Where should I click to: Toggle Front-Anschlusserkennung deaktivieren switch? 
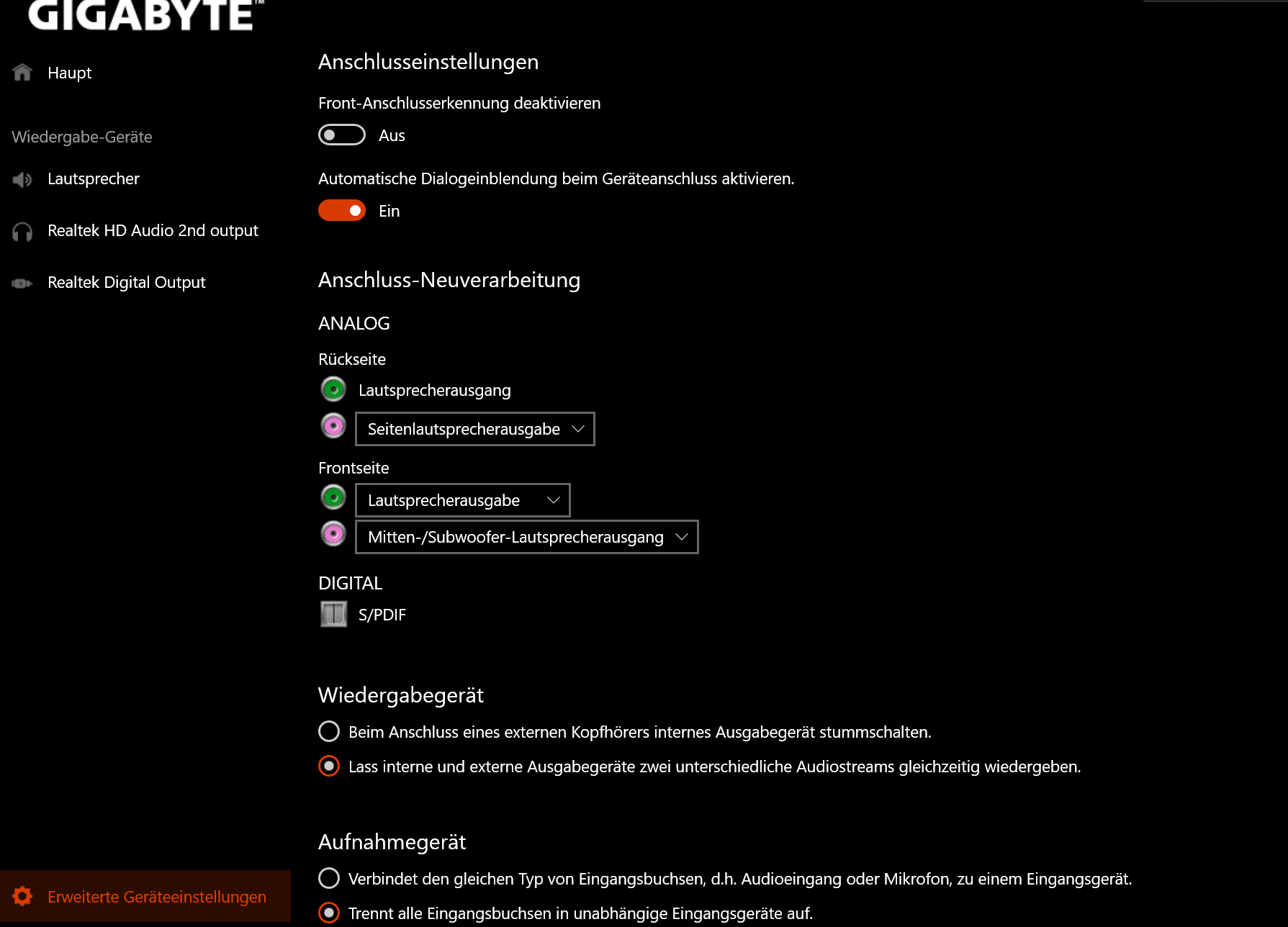pos(342,135)
